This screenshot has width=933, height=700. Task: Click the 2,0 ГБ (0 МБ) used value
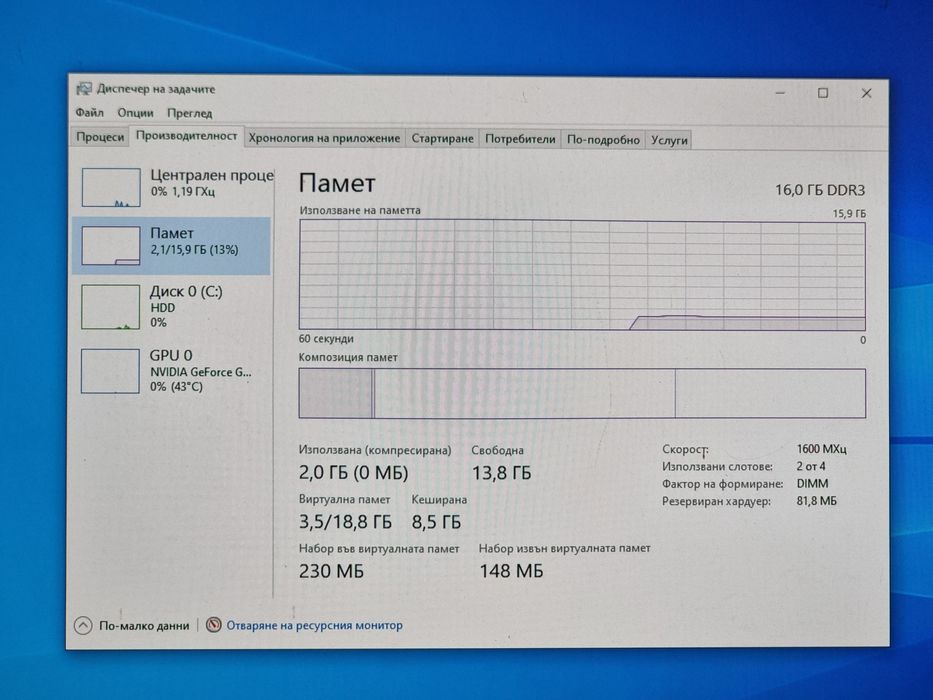click(353, 473)
